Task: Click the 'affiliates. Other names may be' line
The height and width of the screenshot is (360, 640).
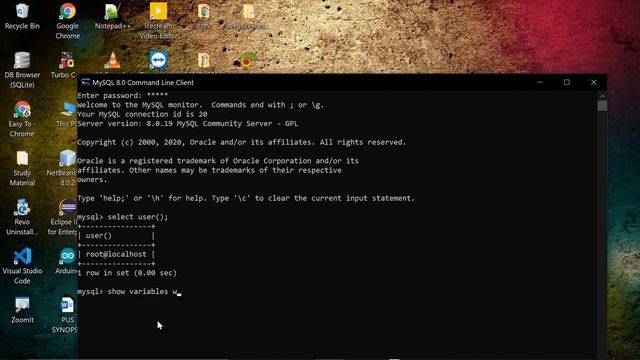Action: click(x=209, y=170)
